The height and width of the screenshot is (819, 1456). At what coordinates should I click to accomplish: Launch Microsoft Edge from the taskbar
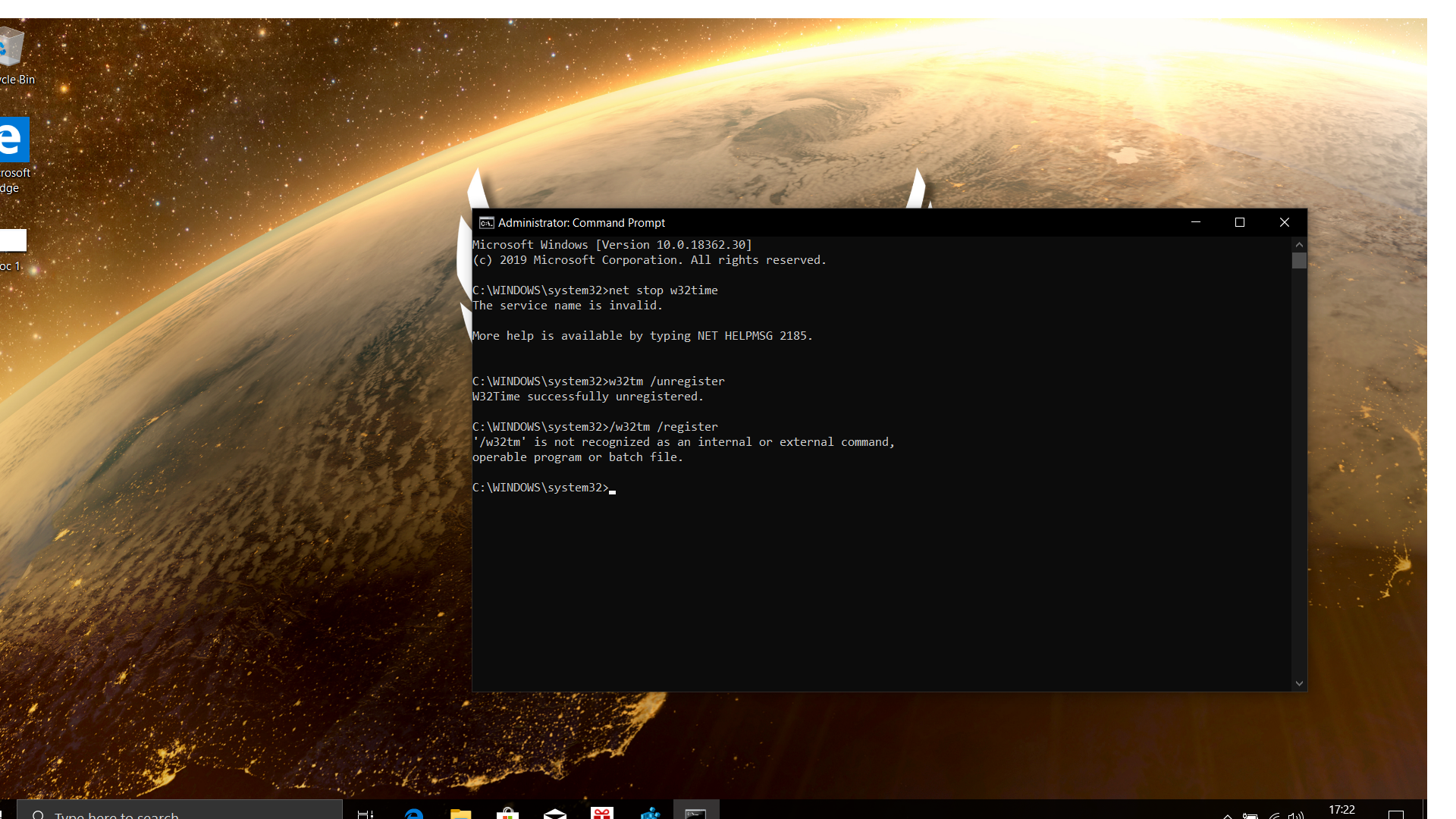[413, 814]
